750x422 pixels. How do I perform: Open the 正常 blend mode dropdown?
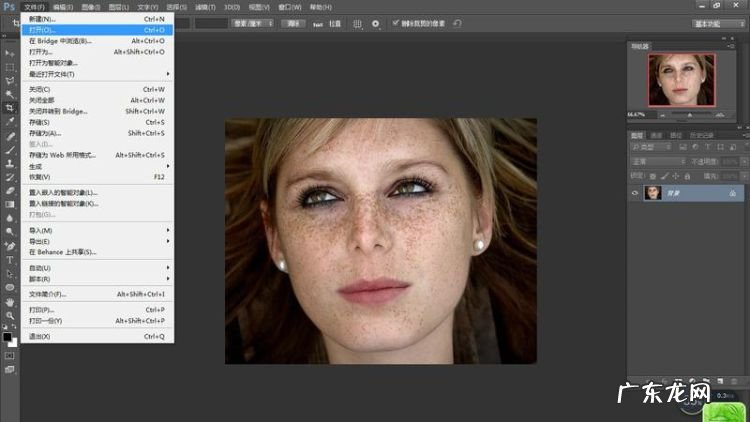[657, 161]
